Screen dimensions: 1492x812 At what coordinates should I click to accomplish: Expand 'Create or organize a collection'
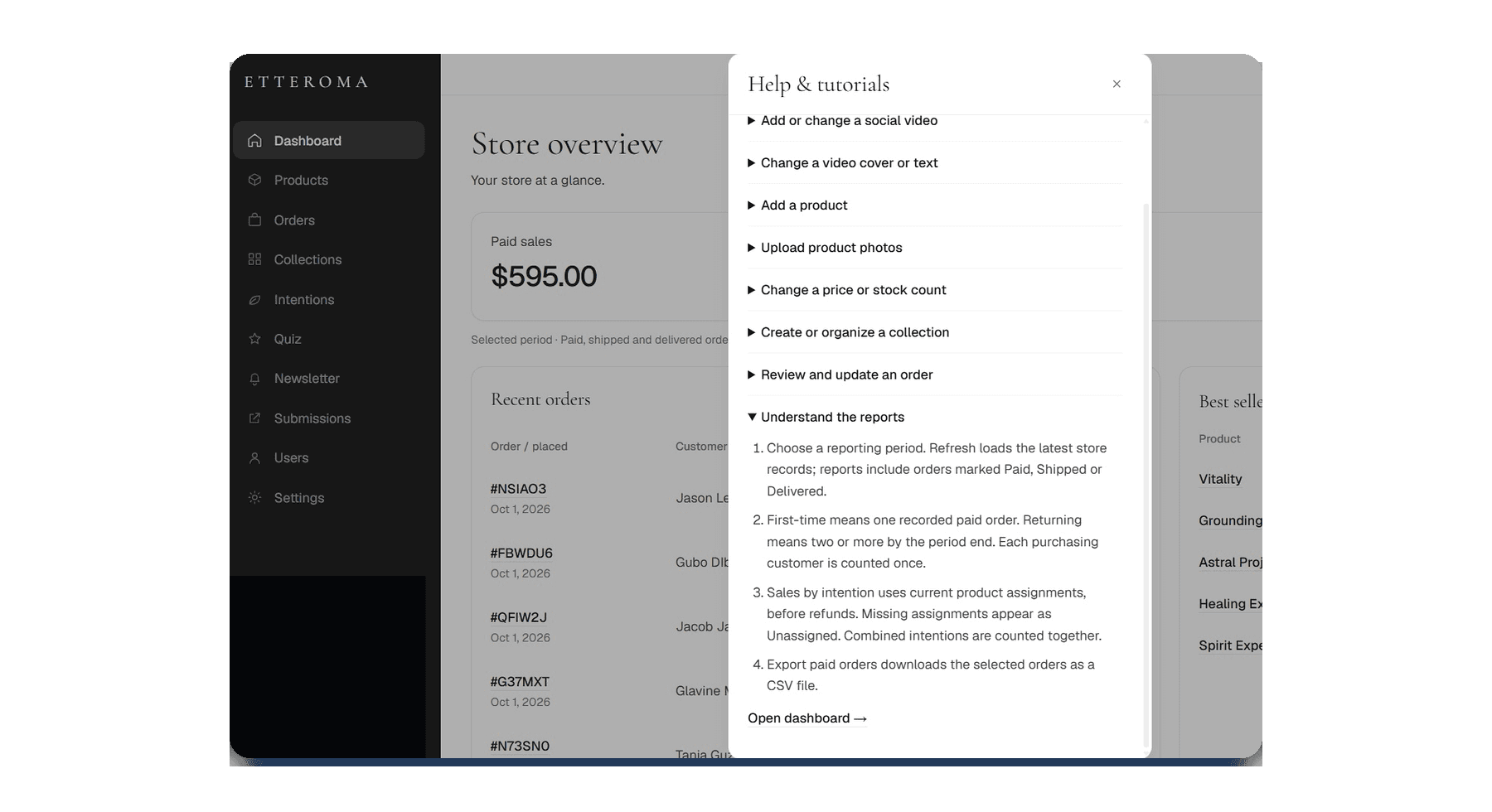[x=934, y=332]
